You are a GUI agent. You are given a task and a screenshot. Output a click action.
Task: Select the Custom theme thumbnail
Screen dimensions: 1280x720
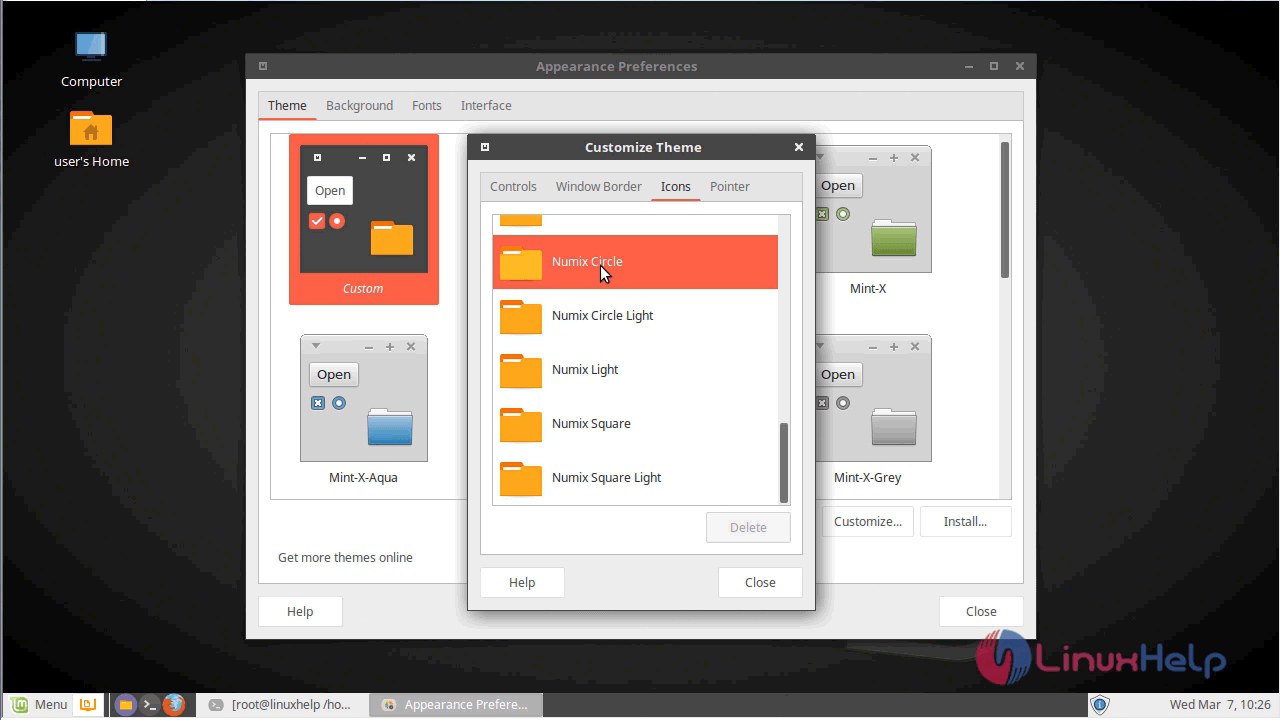point(364,219)
